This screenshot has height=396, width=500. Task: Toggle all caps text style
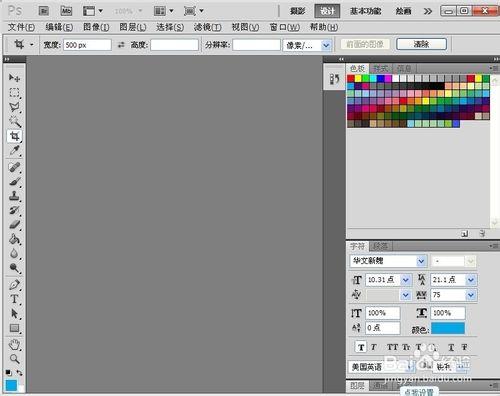click(392, 347)
